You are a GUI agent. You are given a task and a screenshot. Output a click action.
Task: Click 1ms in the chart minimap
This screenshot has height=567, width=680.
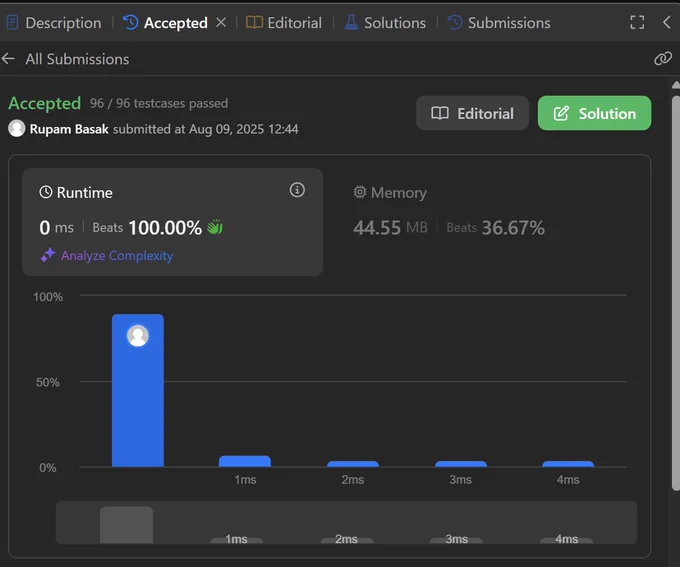pos(236,539)
